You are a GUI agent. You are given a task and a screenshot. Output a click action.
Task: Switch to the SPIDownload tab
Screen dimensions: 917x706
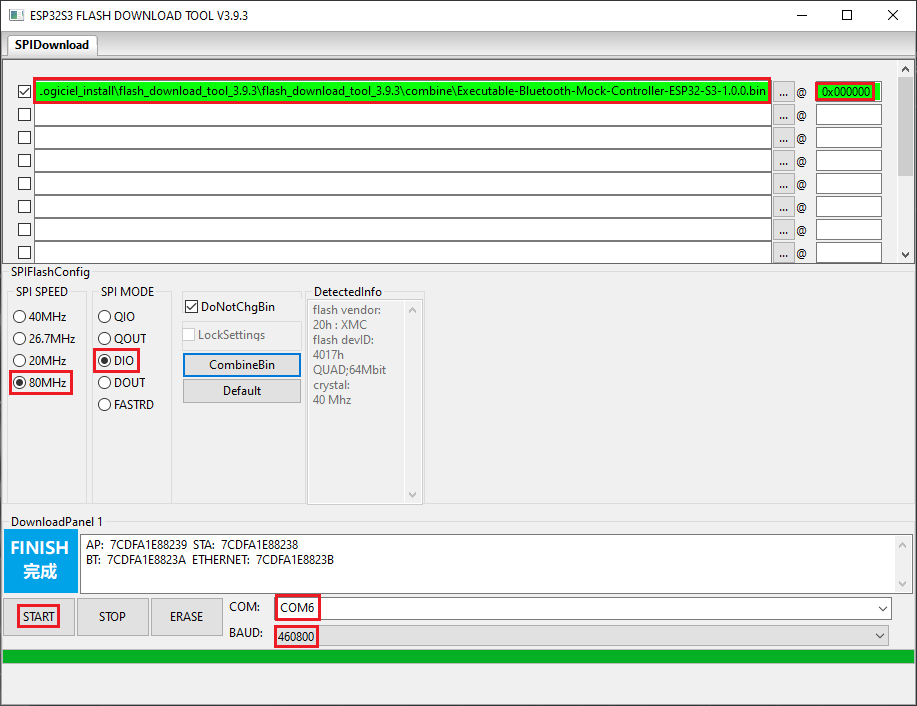(x=52, y=45)
